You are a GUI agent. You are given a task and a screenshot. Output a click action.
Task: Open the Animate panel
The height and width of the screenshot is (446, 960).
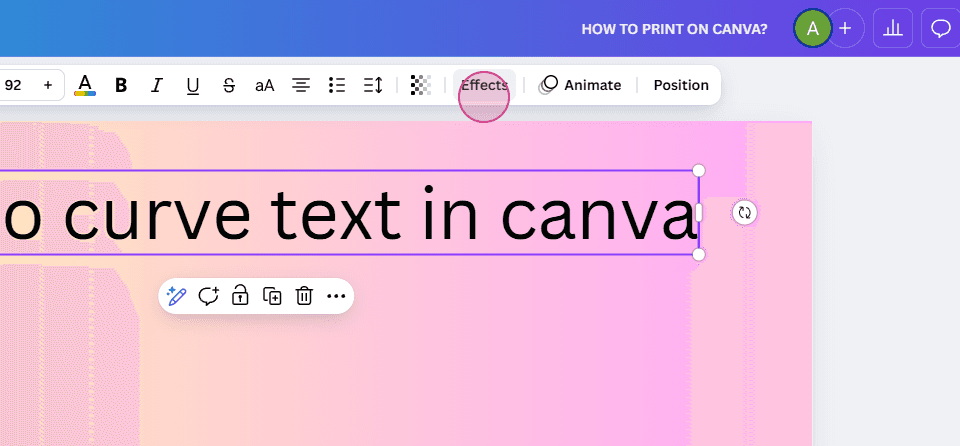click(580, 85)
